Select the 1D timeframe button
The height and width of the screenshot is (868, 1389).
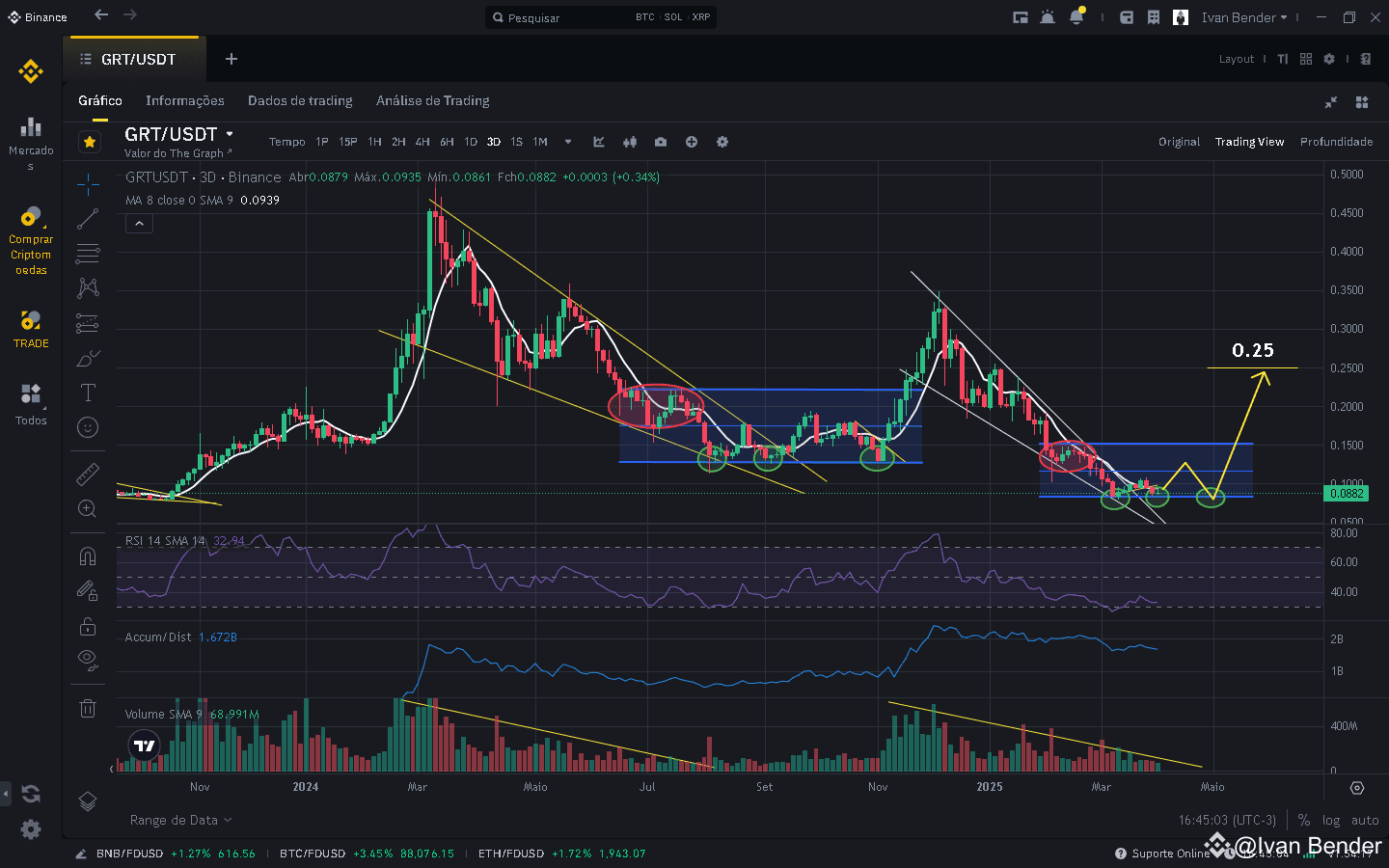(x=471, y=142)
